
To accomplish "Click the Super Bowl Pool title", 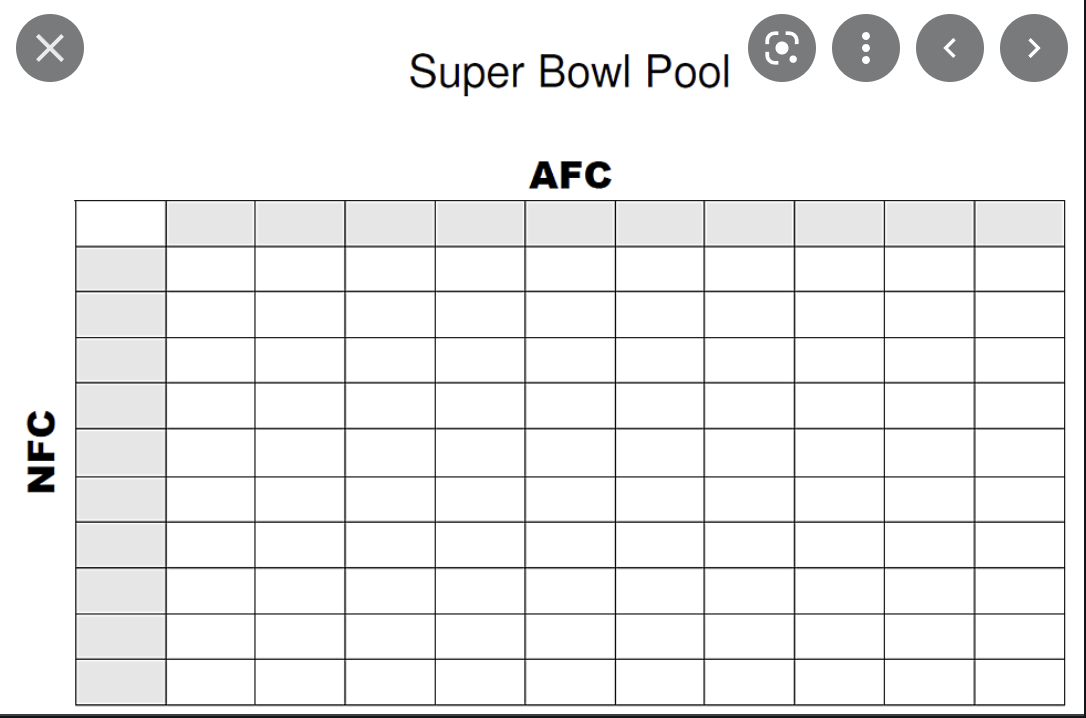I will (569, 71).
